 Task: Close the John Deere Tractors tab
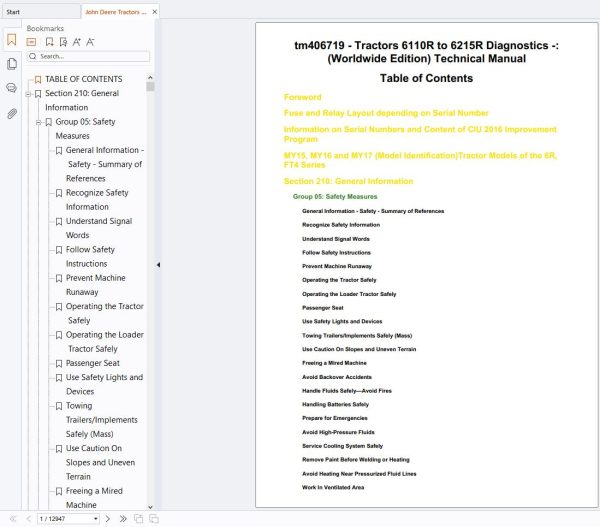[x=155, y=12]
